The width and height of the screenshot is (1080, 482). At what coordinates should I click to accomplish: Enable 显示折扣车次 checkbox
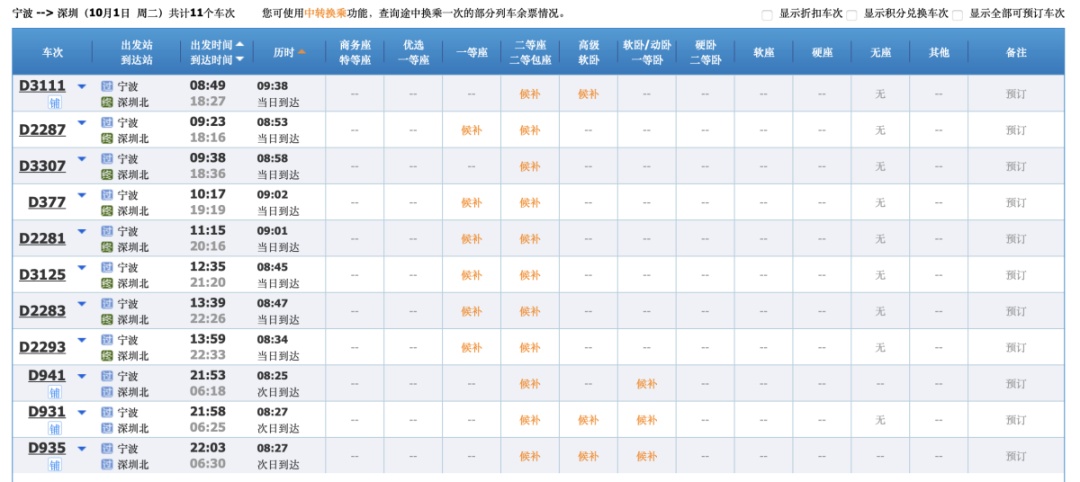point(767,15)
